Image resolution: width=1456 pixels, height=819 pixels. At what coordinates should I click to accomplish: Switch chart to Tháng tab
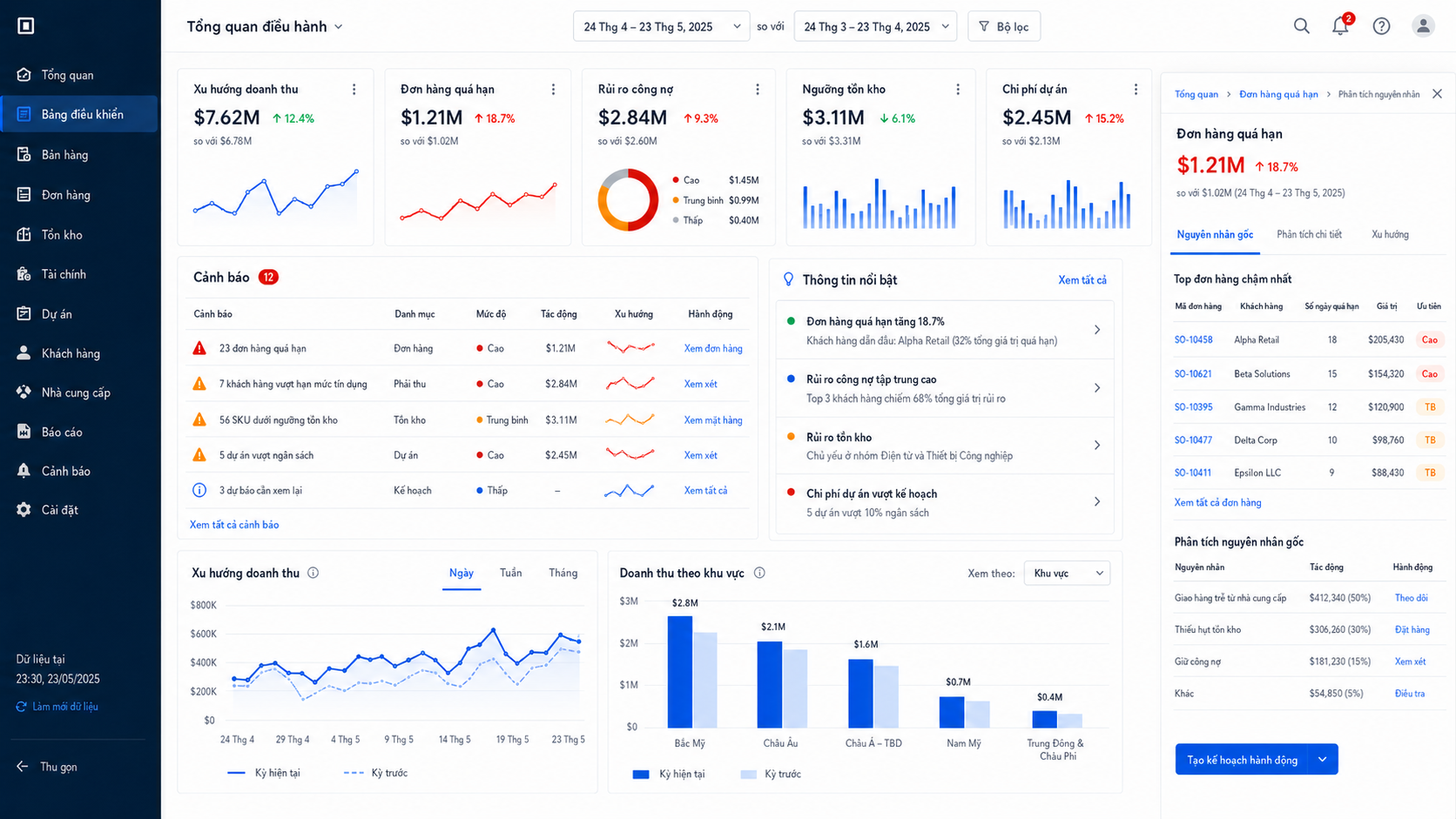(563, 573)
